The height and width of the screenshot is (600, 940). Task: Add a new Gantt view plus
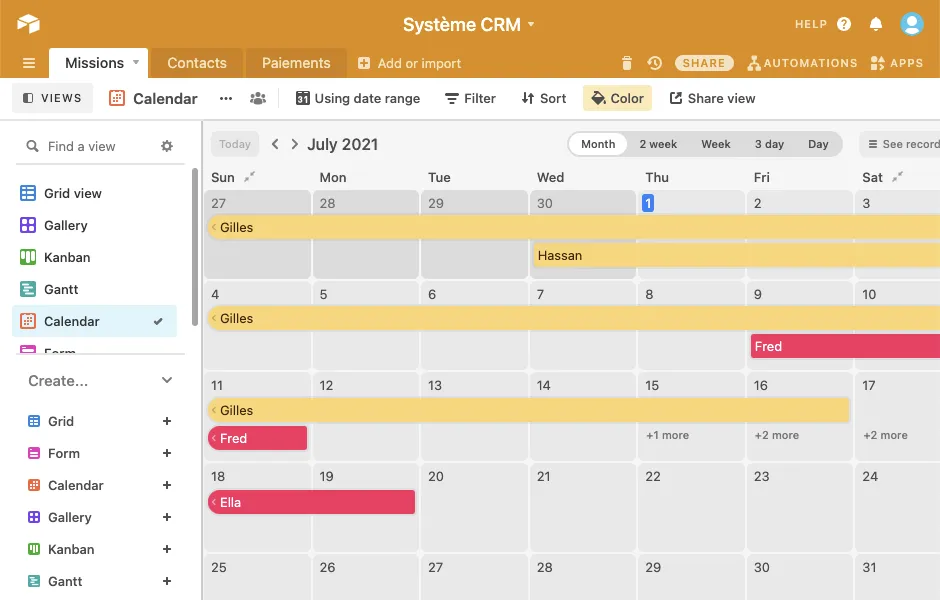167,581
